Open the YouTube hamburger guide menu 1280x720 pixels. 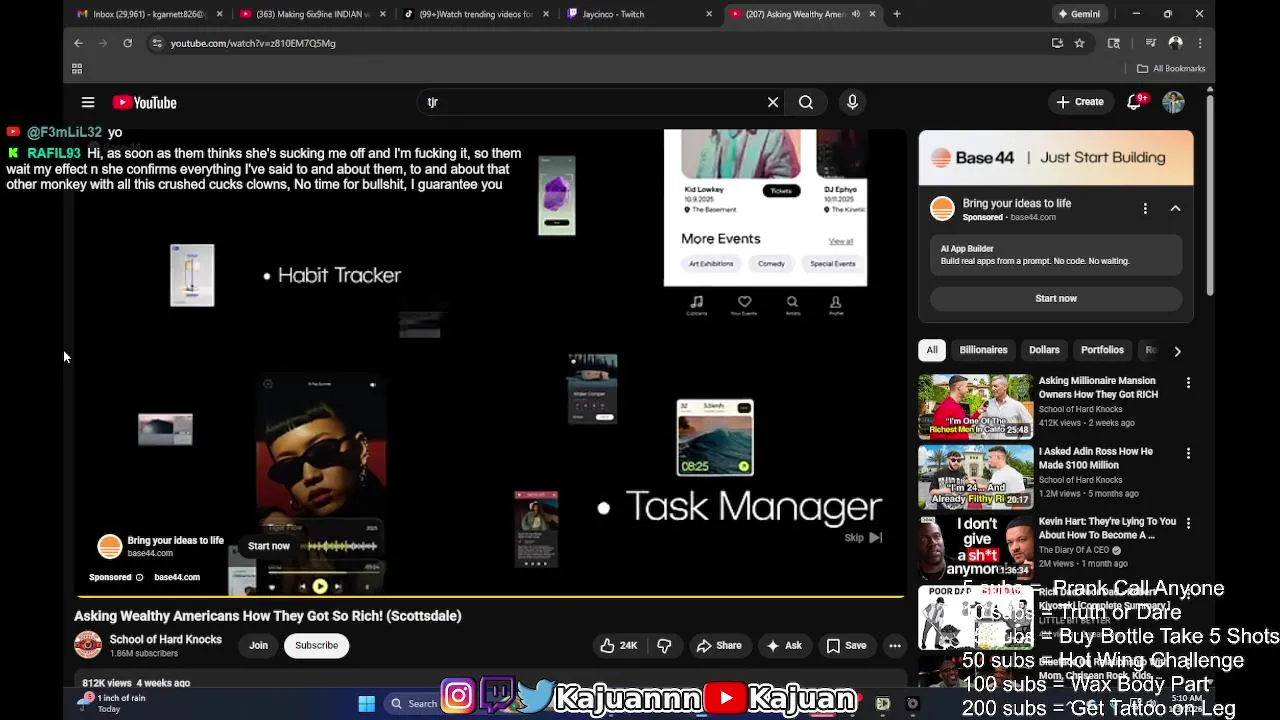point(88,102)
